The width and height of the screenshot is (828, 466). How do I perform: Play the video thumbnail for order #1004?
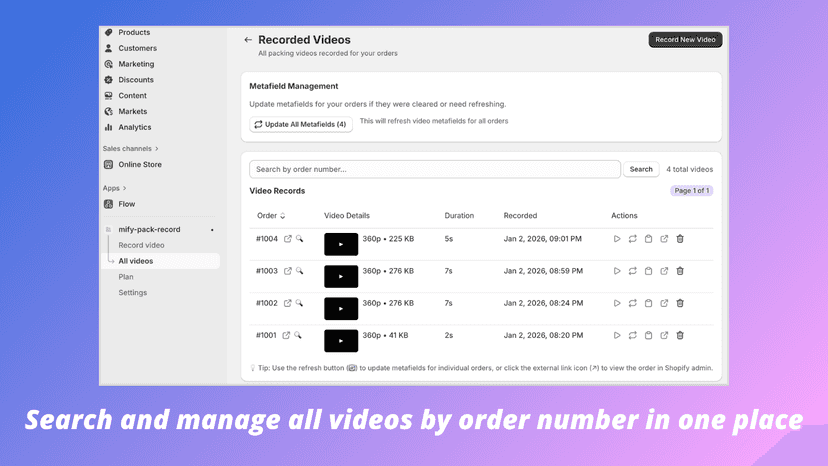341,244
